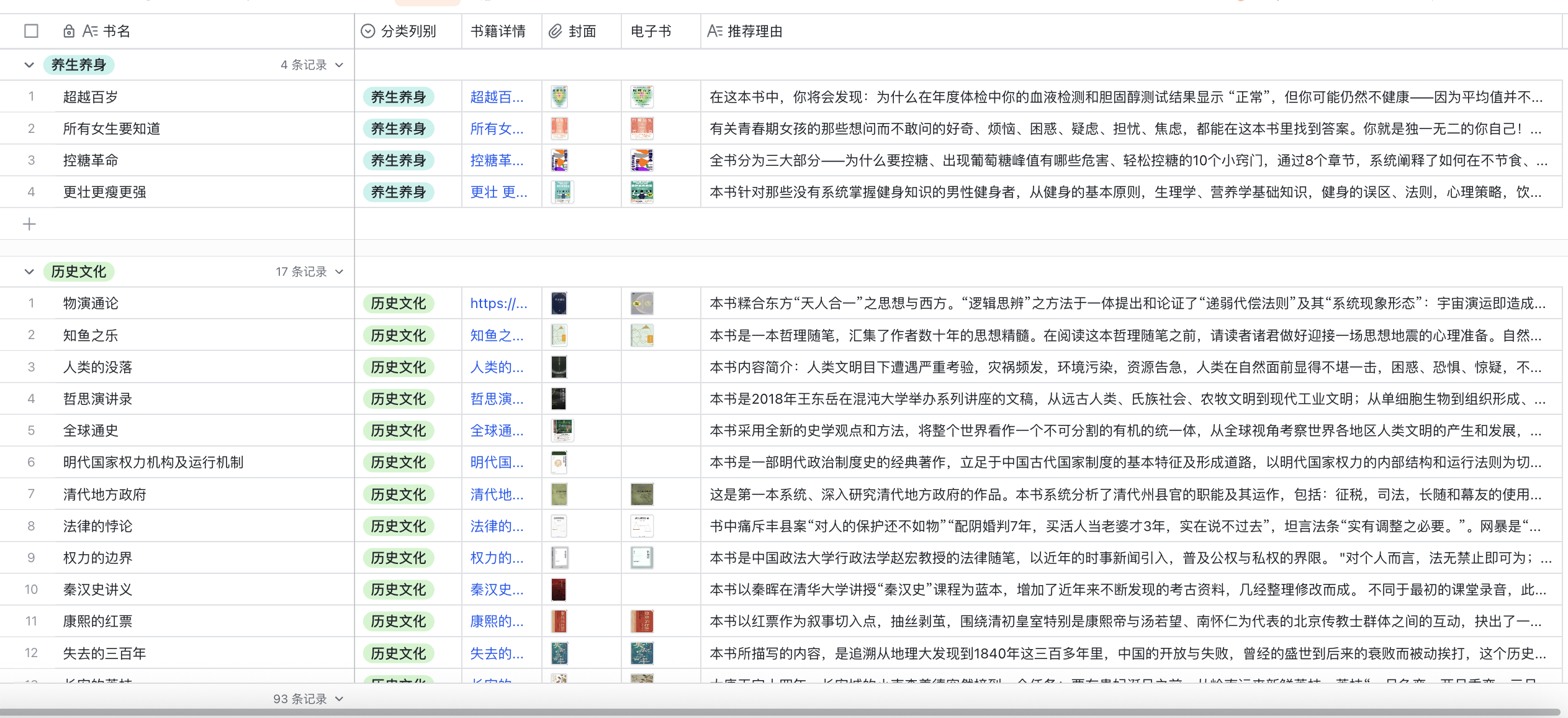1568x718 pixels.
Task: Open the 4 条记录 statistics dropdown
Action: coord(312,65)
